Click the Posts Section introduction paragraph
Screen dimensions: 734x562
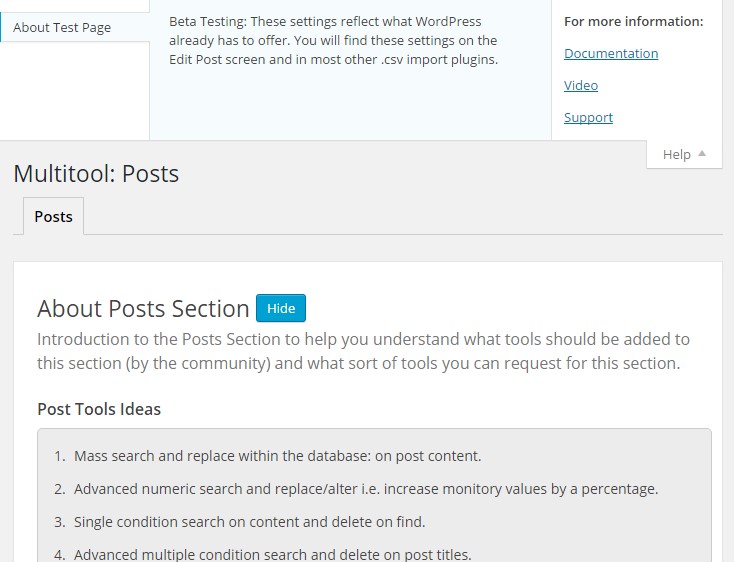(x=363, y=351)
